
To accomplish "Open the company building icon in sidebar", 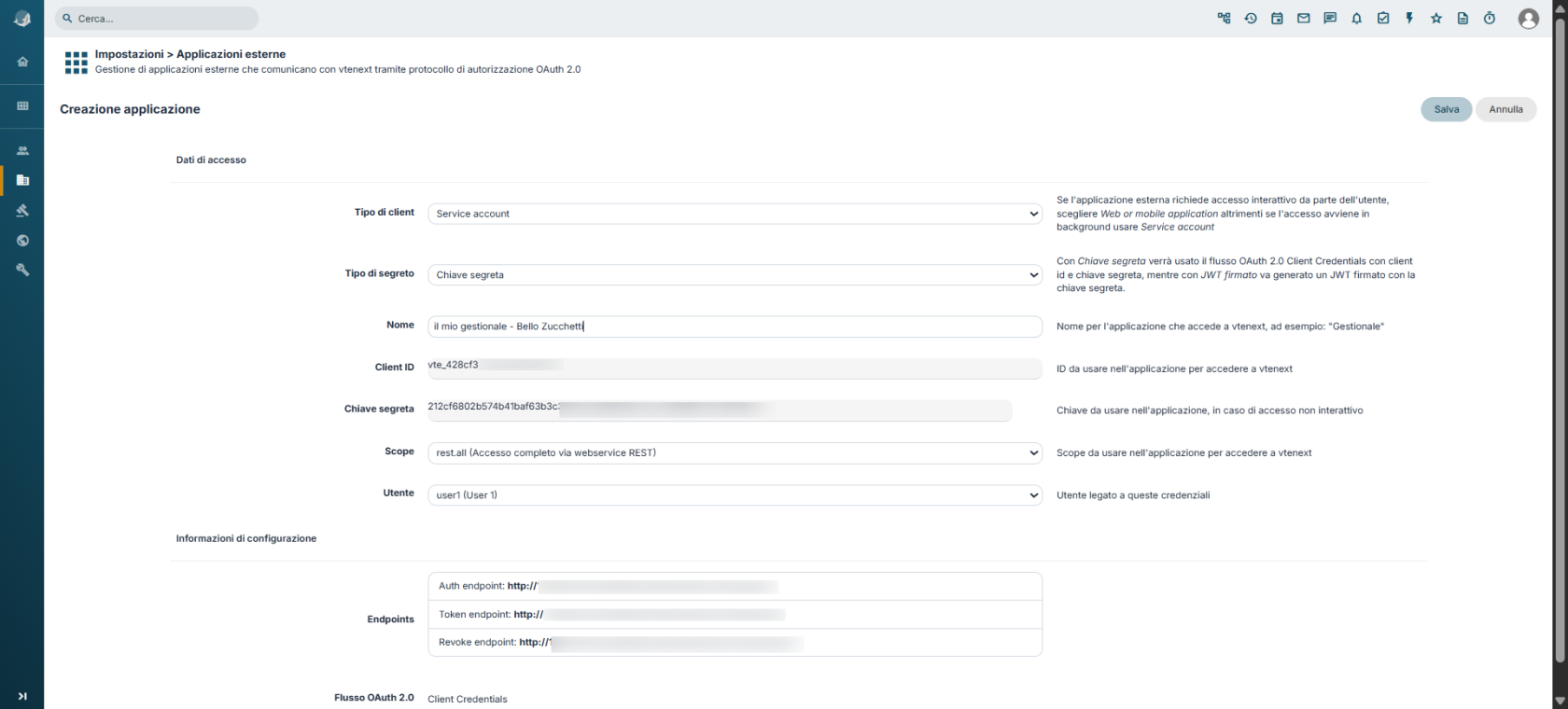I will [x=22, y=180].
